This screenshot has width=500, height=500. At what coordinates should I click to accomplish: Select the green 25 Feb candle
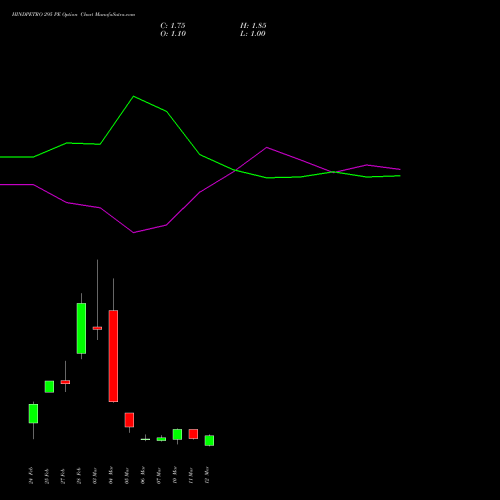click(49, 387)
